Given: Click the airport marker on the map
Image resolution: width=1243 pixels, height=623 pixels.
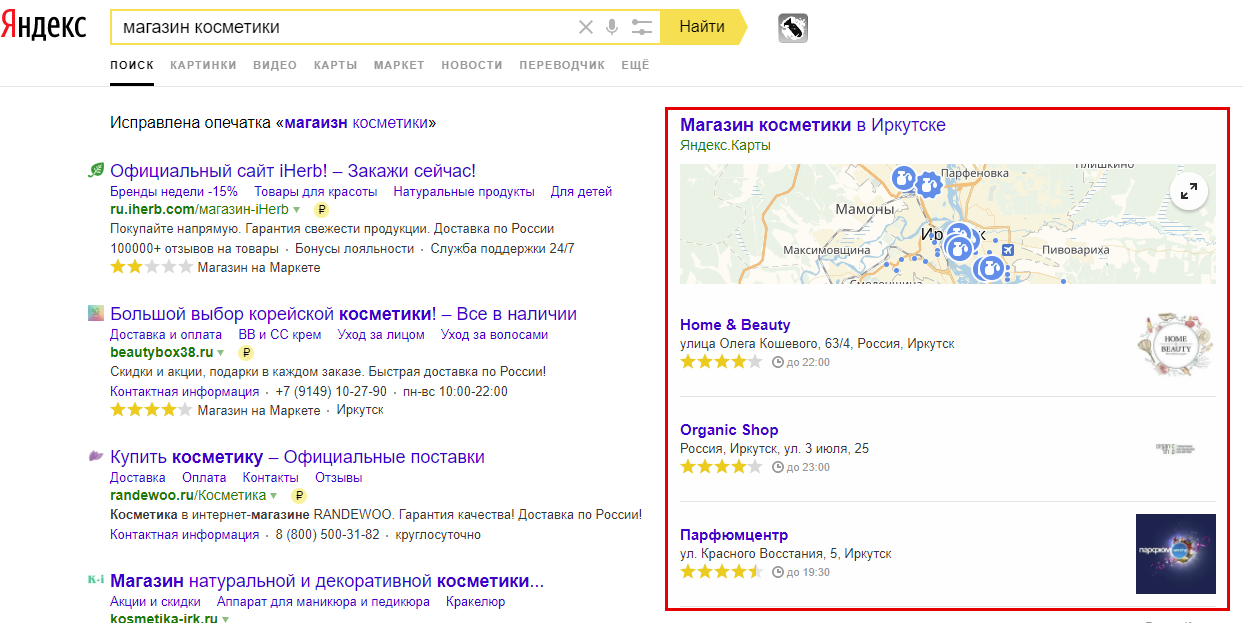Looking at the screenshot, I should [1007, 249].
